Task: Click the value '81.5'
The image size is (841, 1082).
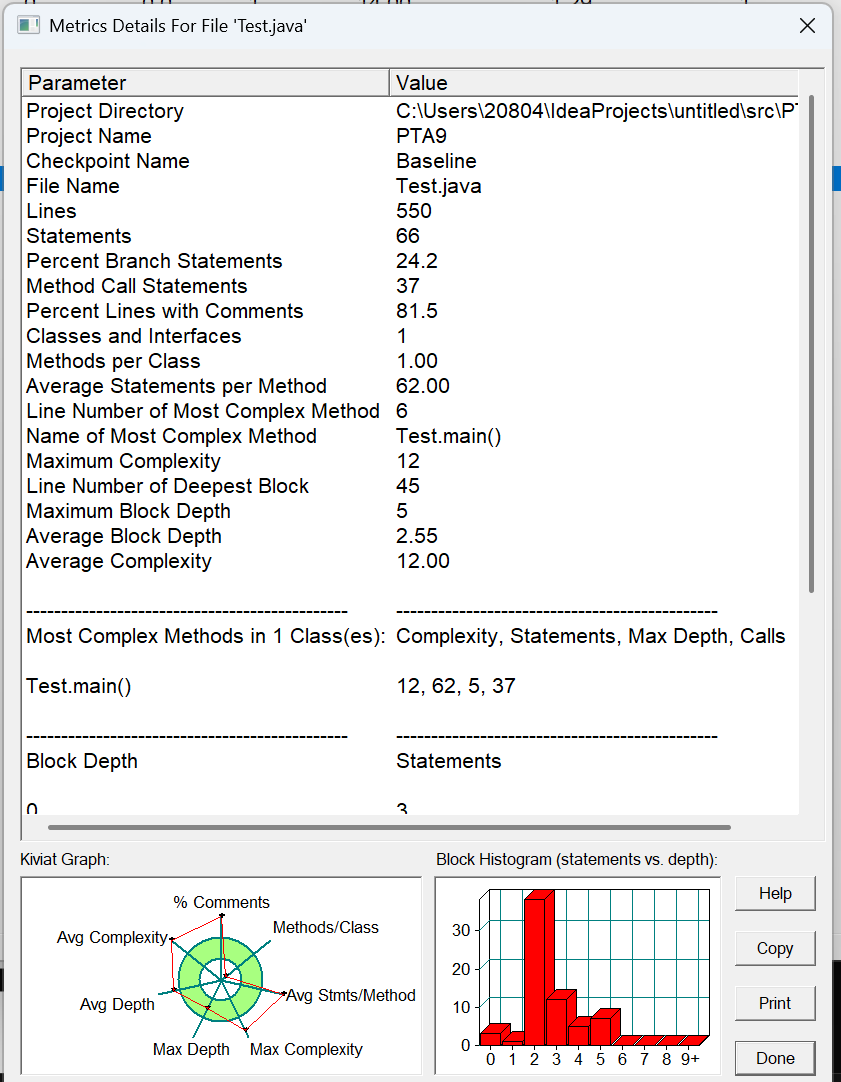Action: coord(417,311)
